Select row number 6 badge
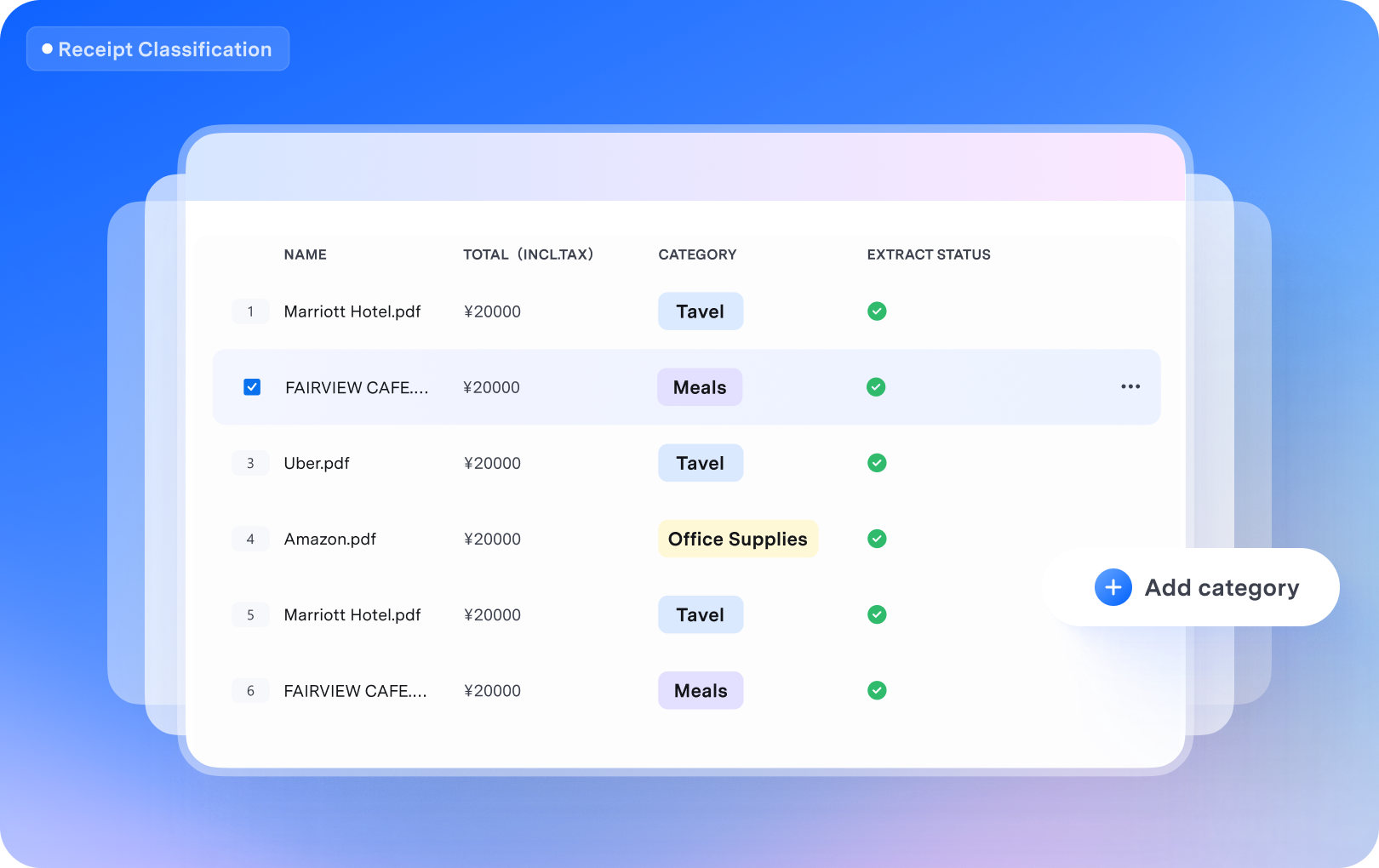The height and width of the screenshot is (868, 1379). click(x=250, y=690)
